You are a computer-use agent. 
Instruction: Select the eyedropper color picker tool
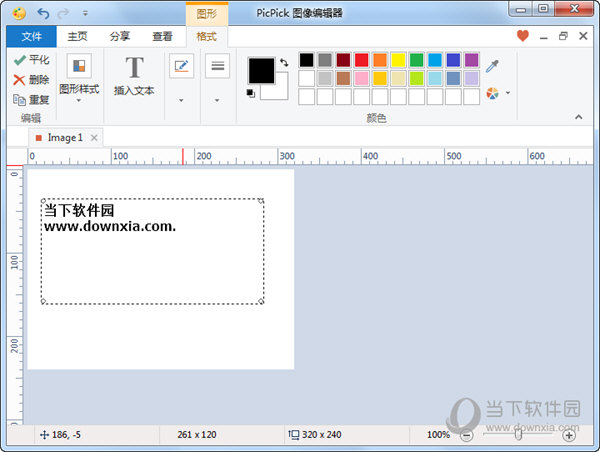point(492,66)
